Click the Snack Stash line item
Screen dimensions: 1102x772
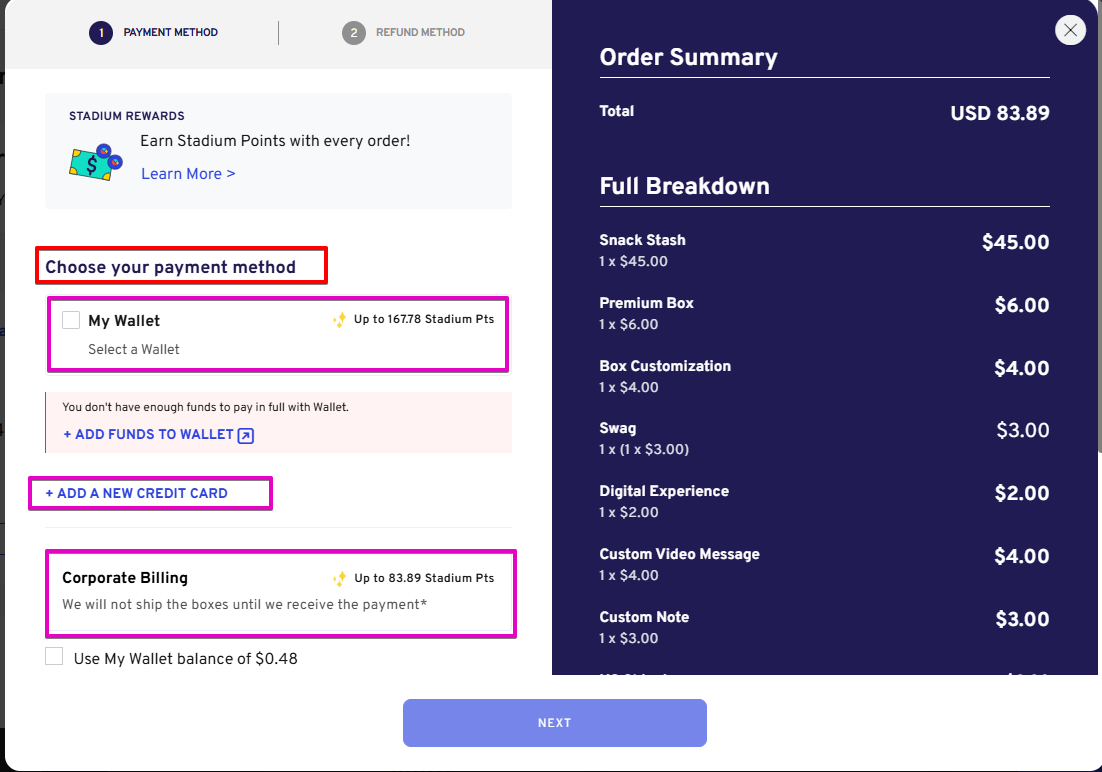(x=642, y=240)
